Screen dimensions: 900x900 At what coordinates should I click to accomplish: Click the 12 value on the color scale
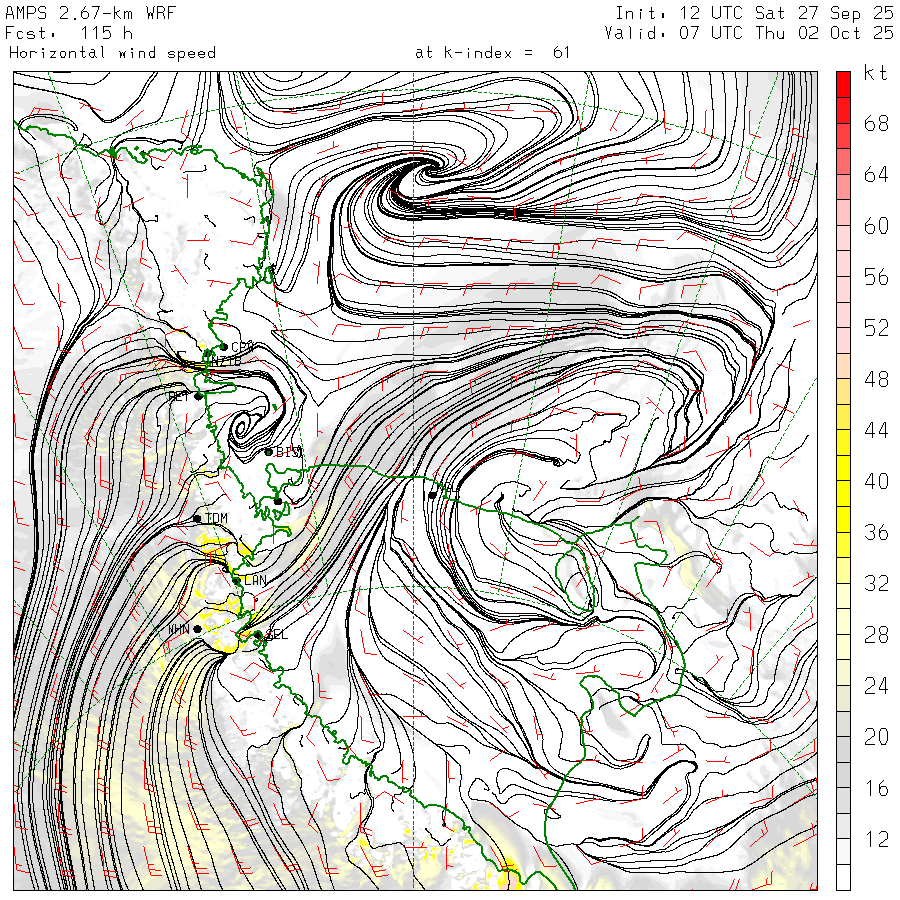876,839
